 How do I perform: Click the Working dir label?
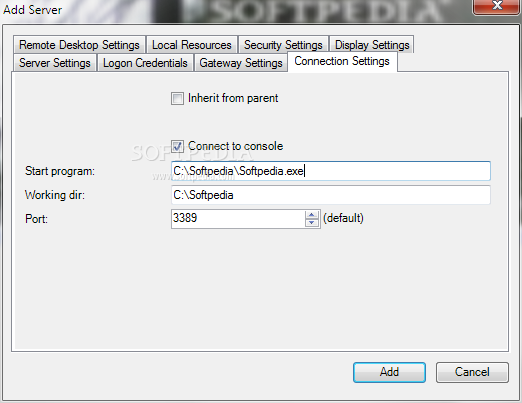click(x=55, y=195)
